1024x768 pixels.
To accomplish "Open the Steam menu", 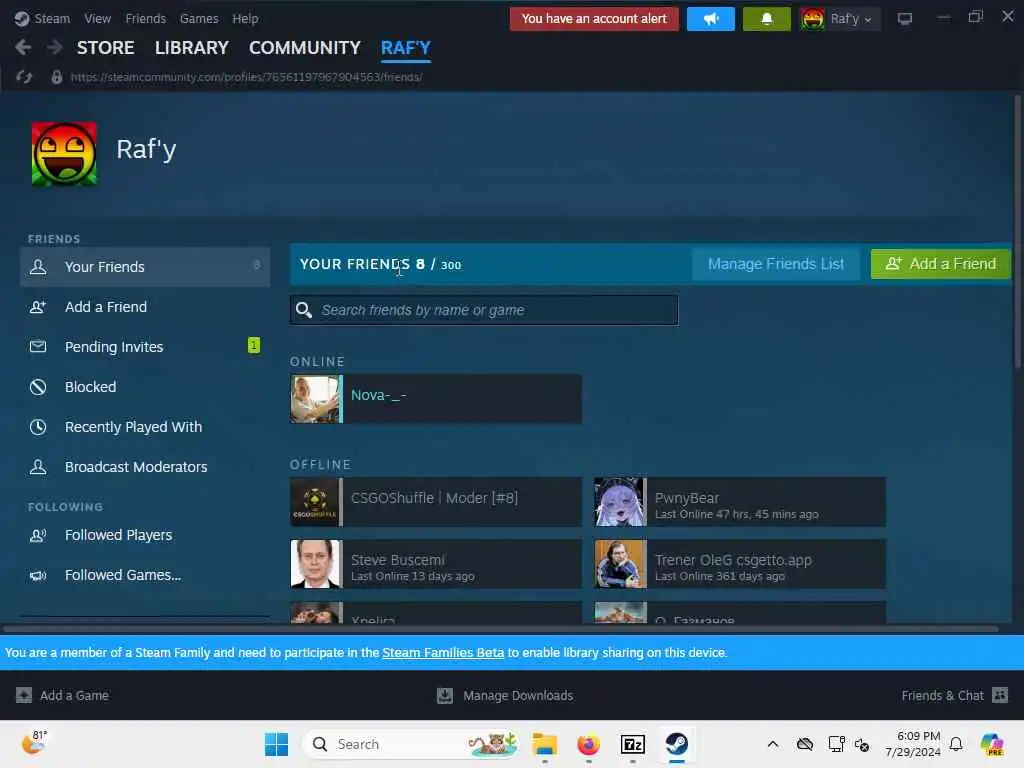I will [x=52, y=19].
